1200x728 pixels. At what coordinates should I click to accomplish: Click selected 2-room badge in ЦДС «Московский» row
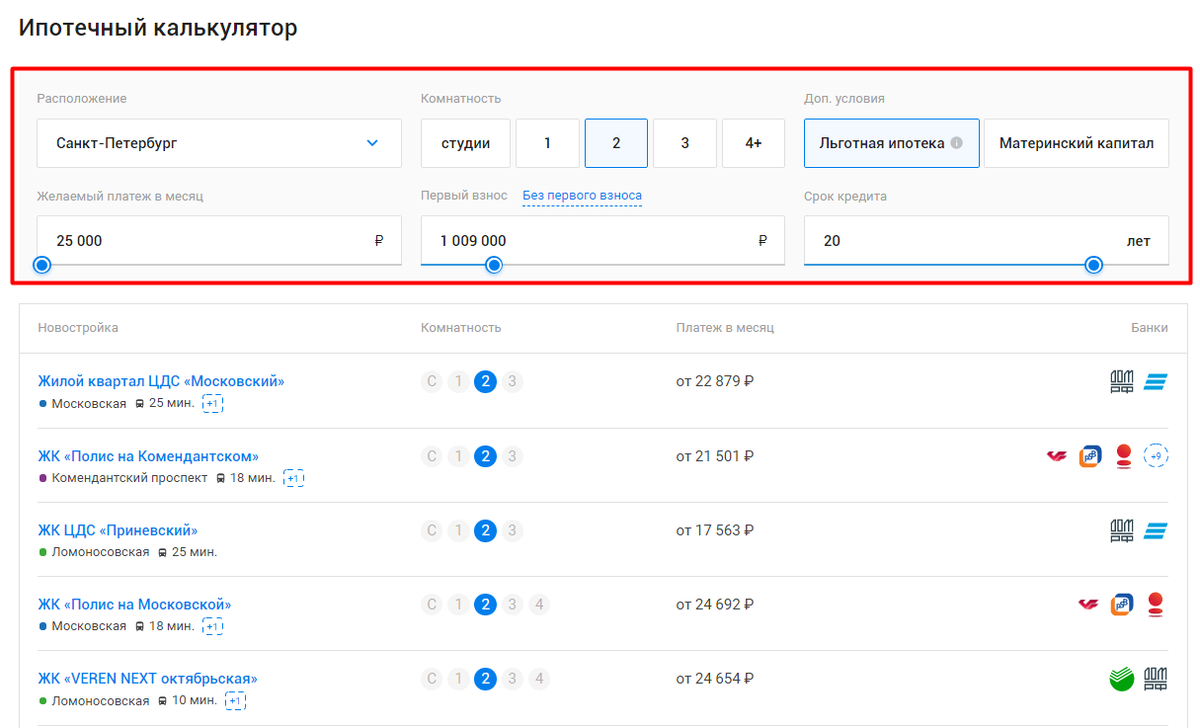[485, 382]
